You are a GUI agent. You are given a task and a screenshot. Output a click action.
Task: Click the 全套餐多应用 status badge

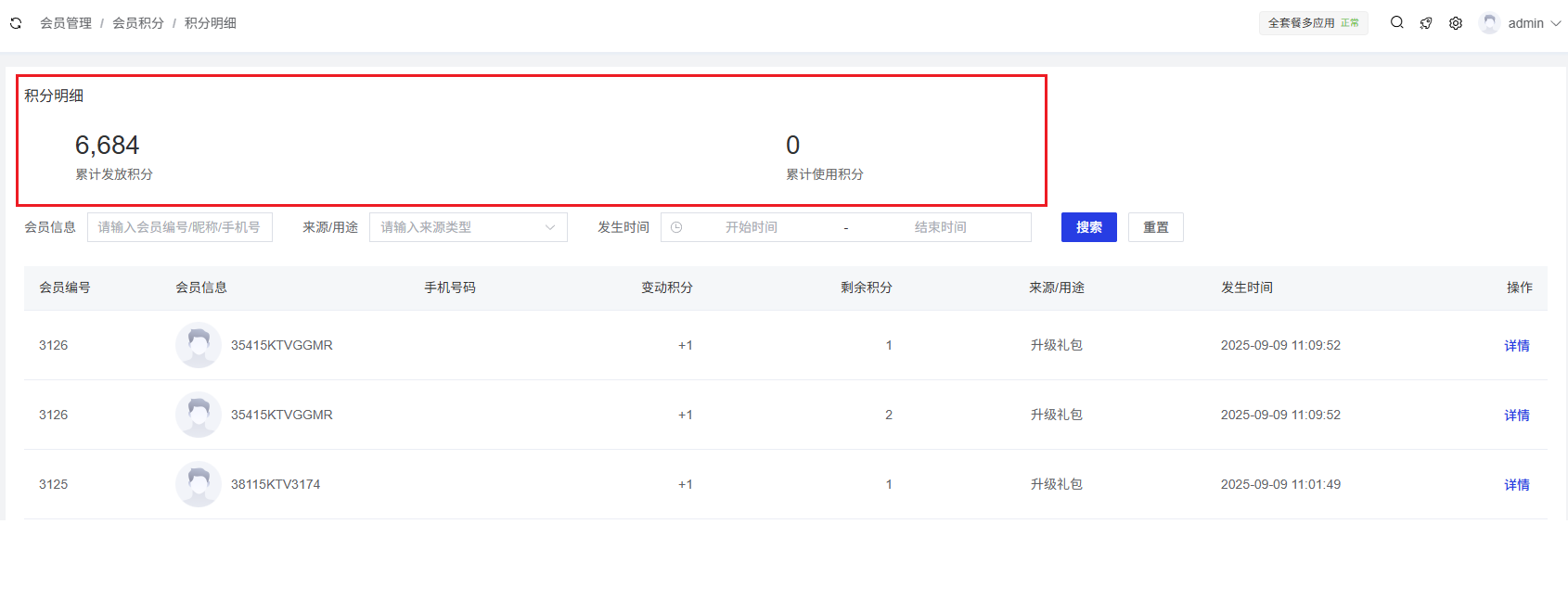pyautogui.click(x=1313, y=23)
